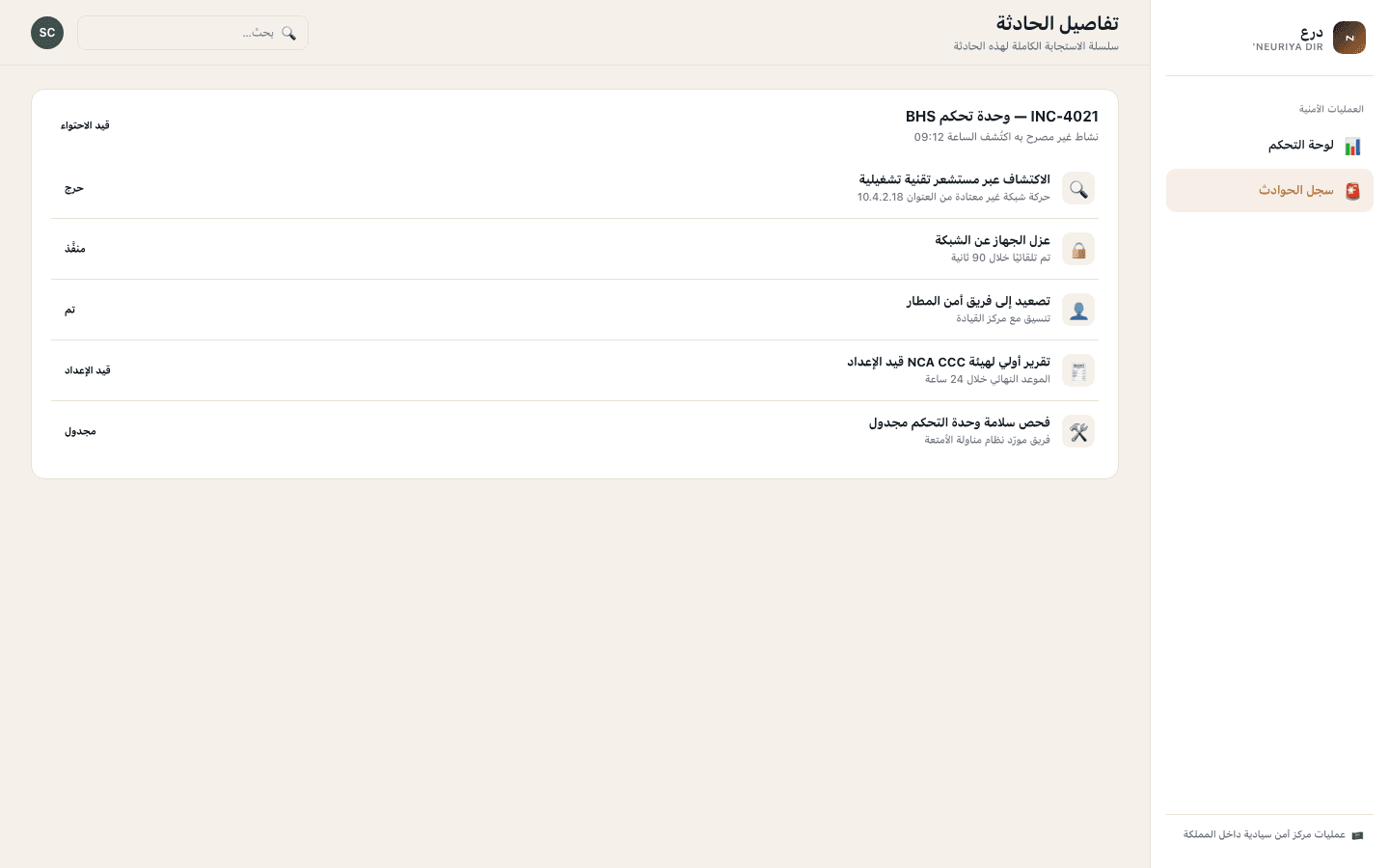Click the تفاصيل الحادثة page heading
The width and height of the screenshot is (1389, 868).
1057,23
